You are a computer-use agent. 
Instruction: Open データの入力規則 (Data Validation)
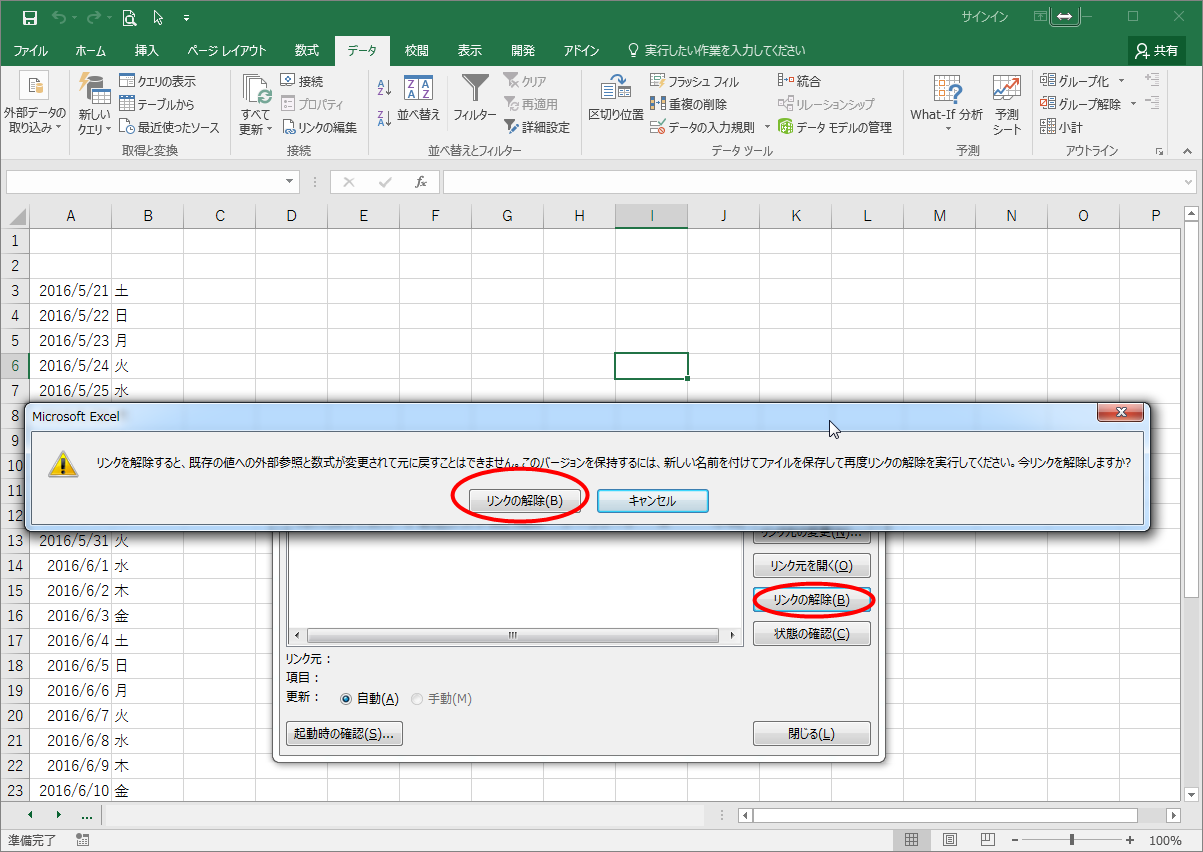pos(702,127)
